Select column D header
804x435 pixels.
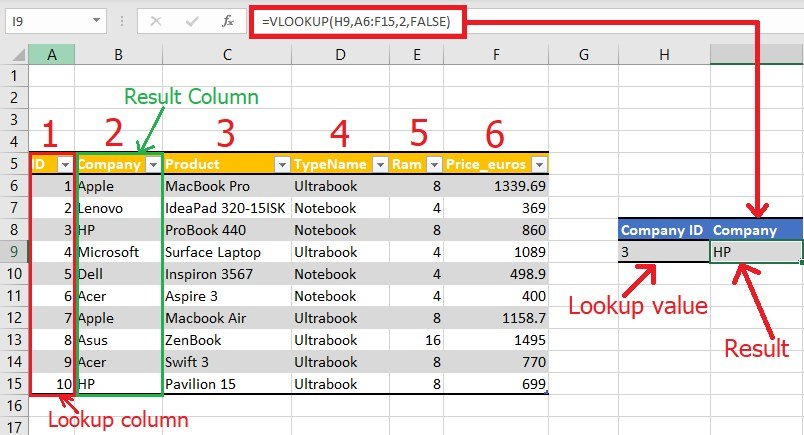click(x=340, y=54)
